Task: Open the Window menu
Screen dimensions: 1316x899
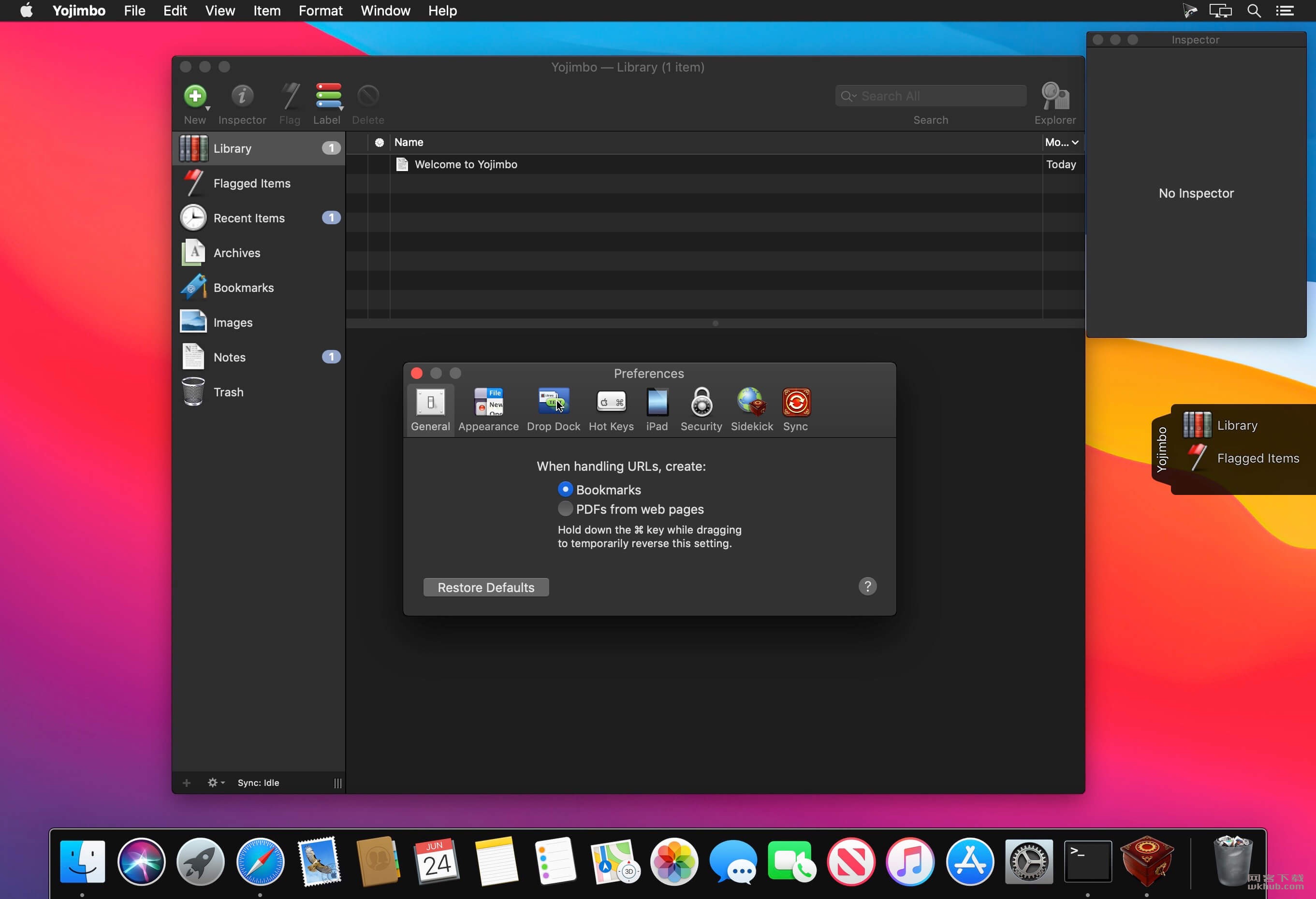Action: coord(385,11)
